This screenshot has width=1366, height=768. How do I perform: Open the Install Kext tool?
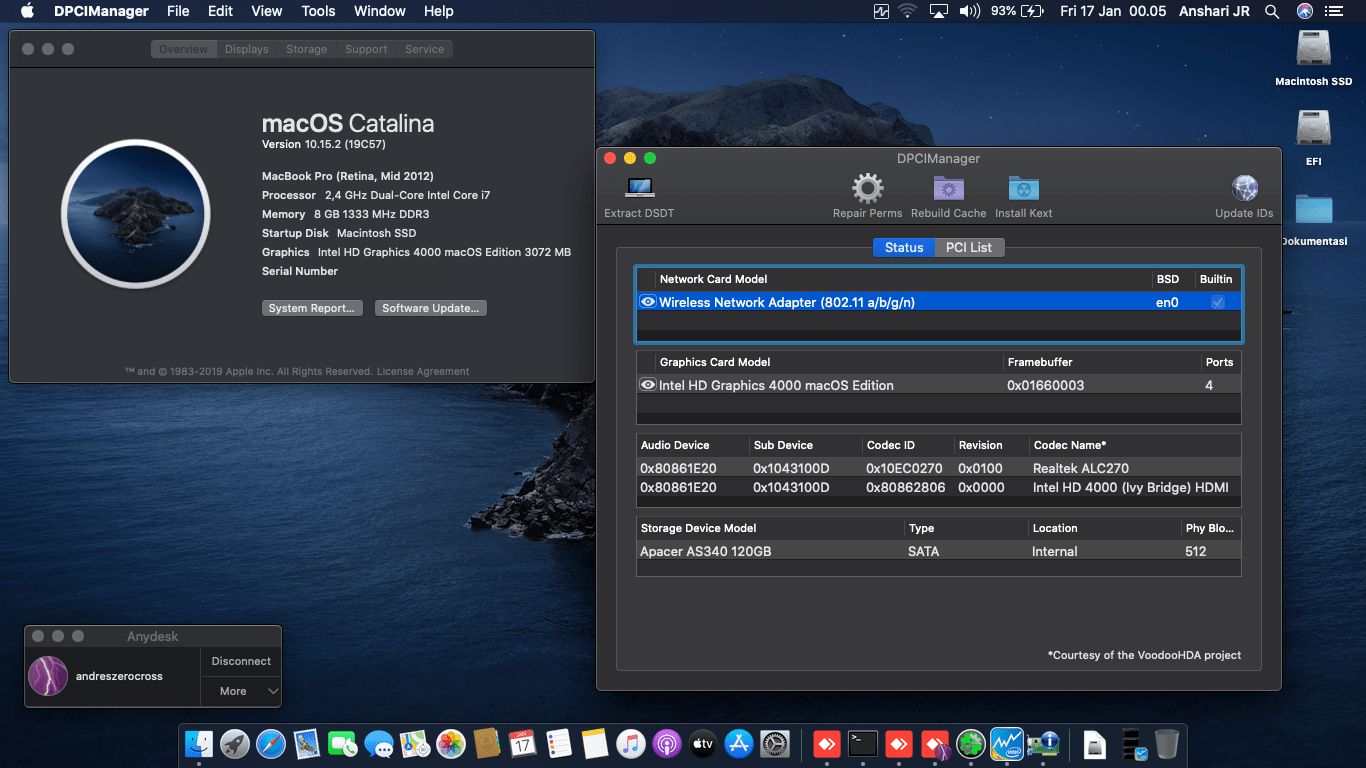point(1023,189)
